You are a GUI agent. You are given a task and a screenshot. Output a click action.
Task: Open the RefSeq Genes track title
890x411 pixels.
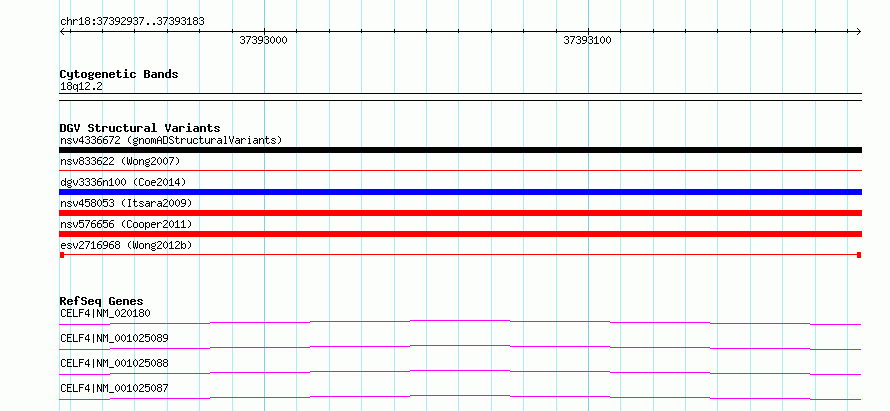click(x=102, y=301)
